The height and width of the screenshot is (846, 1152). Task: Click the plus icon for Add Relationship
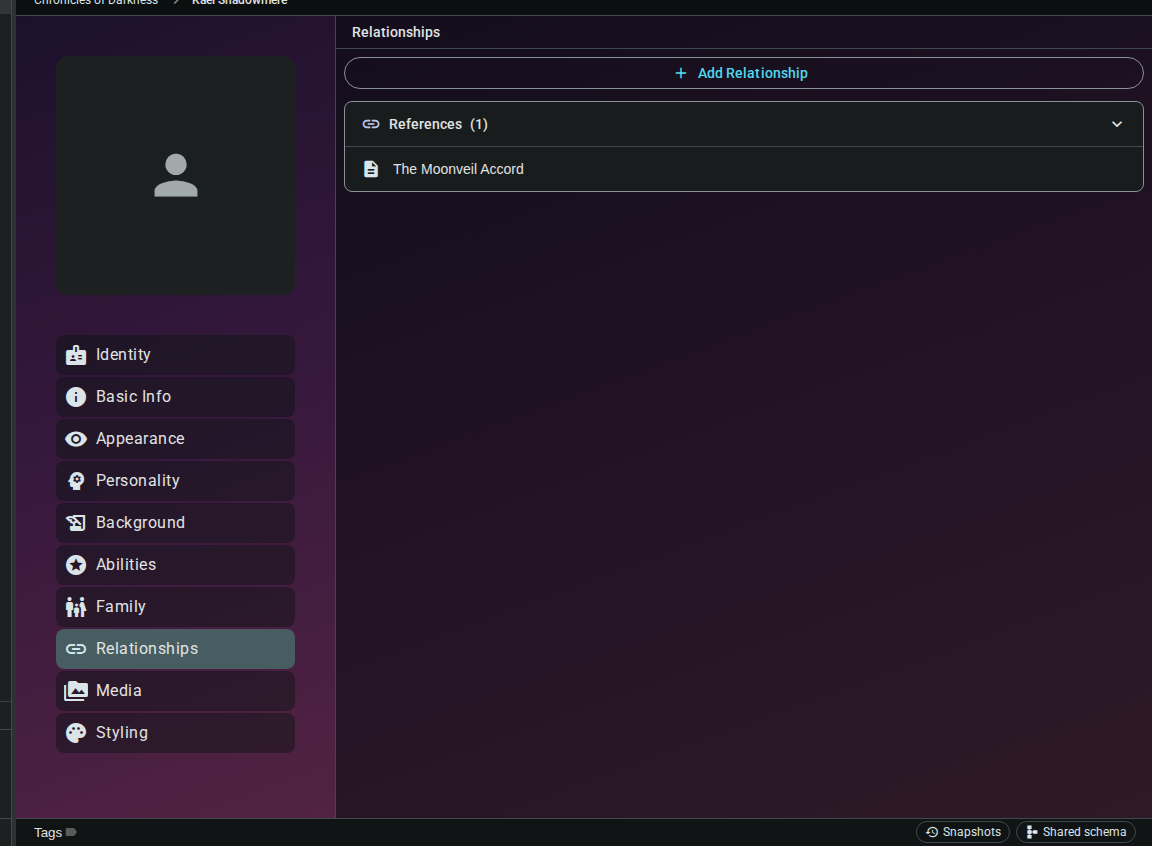pyautogui.click(x=681, y=73)
